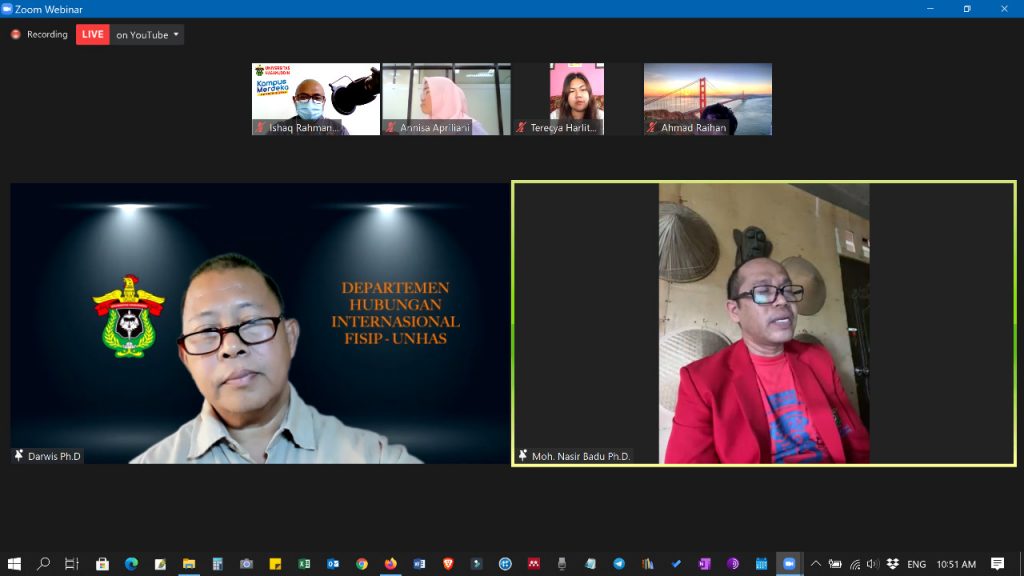Click the Moh. Nasir Badu Ph.D. name label
This screenshot has width=1024, height=576.
point(581,456)
